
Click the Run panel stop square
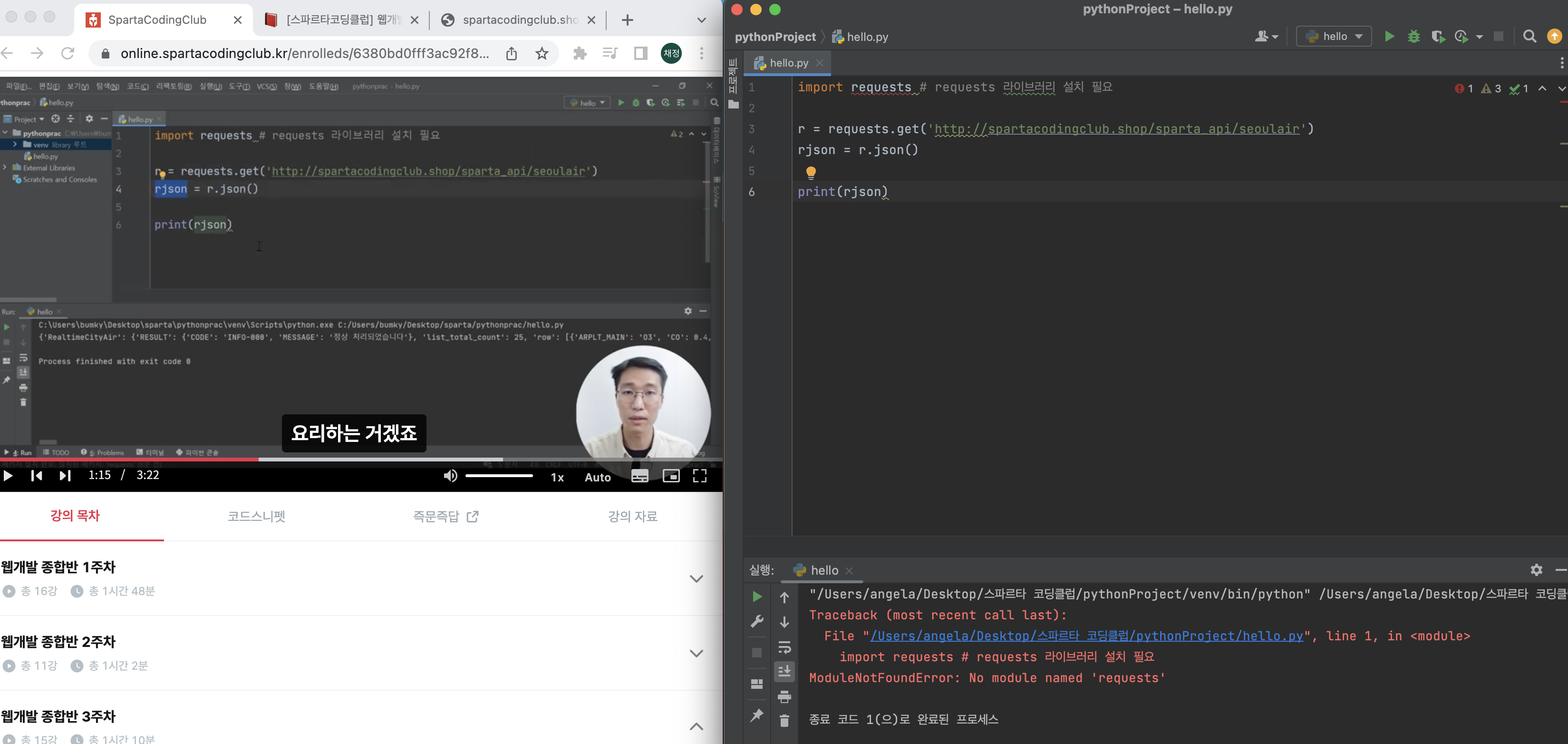tap(756, 653)
